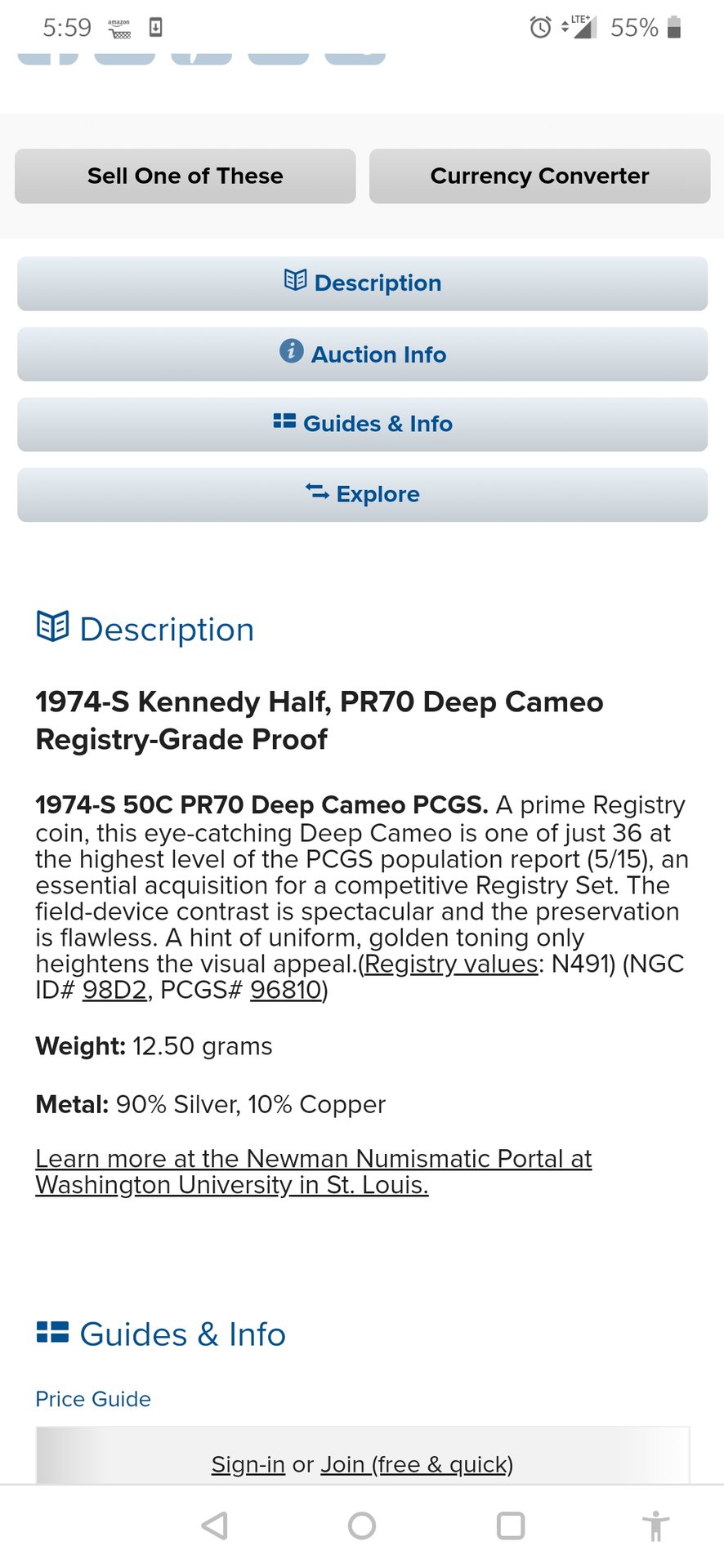Tap the book icon beside Description heading
The image size is (724, 1568).
(x=53, y=627)
